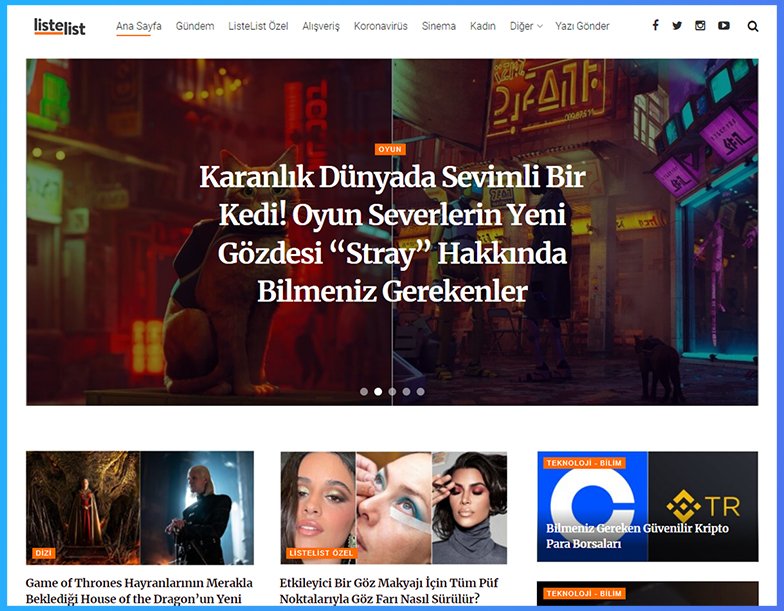The height and width of the screenshot is (611, 784).
Task: Read Etkileyici Bir Göz Makyajı article title
Action: [x=389, y=590]
